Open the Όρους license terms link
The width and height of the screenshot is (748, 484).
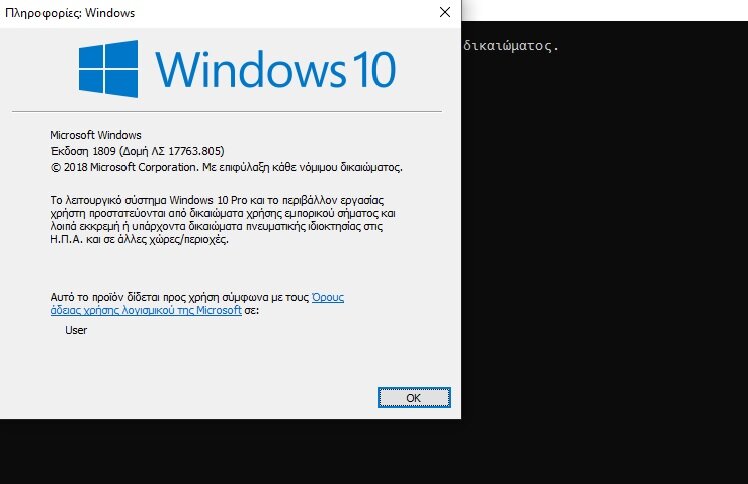click(328, 297)
